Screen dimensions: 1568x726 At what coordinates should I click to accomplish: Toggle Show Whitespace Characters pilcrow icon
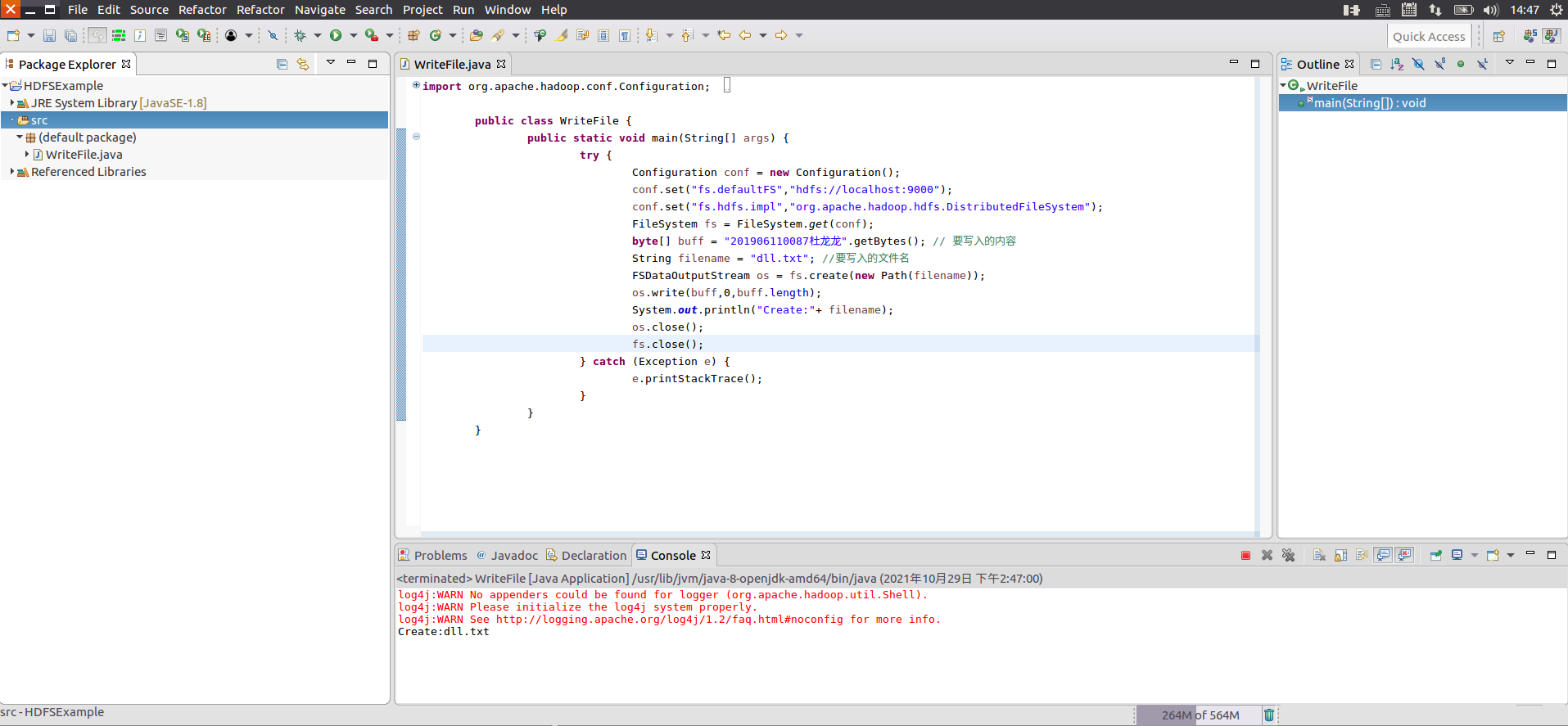(x=625, y=35)
